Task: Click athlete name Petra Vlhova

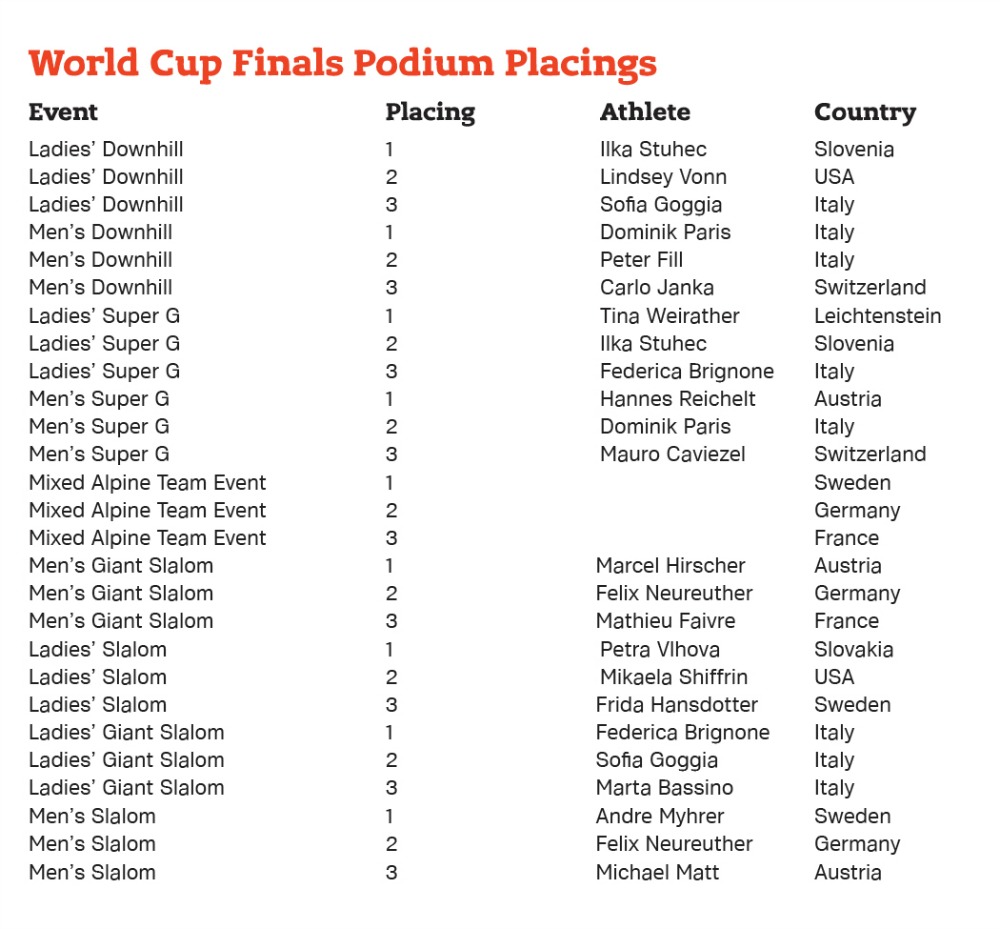Action: coord(659,649)
